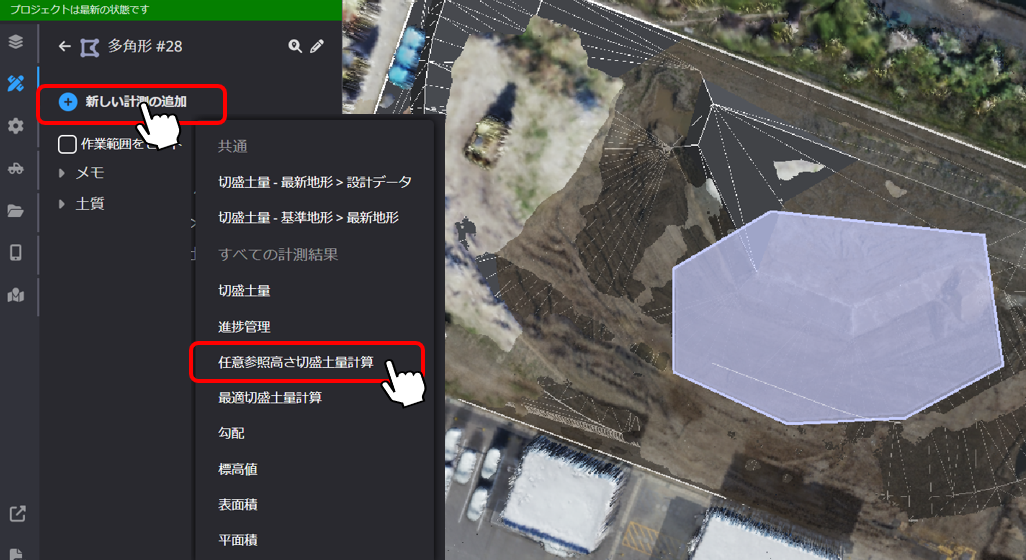
Task: Open the layers icon in sidebar
Action: pos(16,42)
